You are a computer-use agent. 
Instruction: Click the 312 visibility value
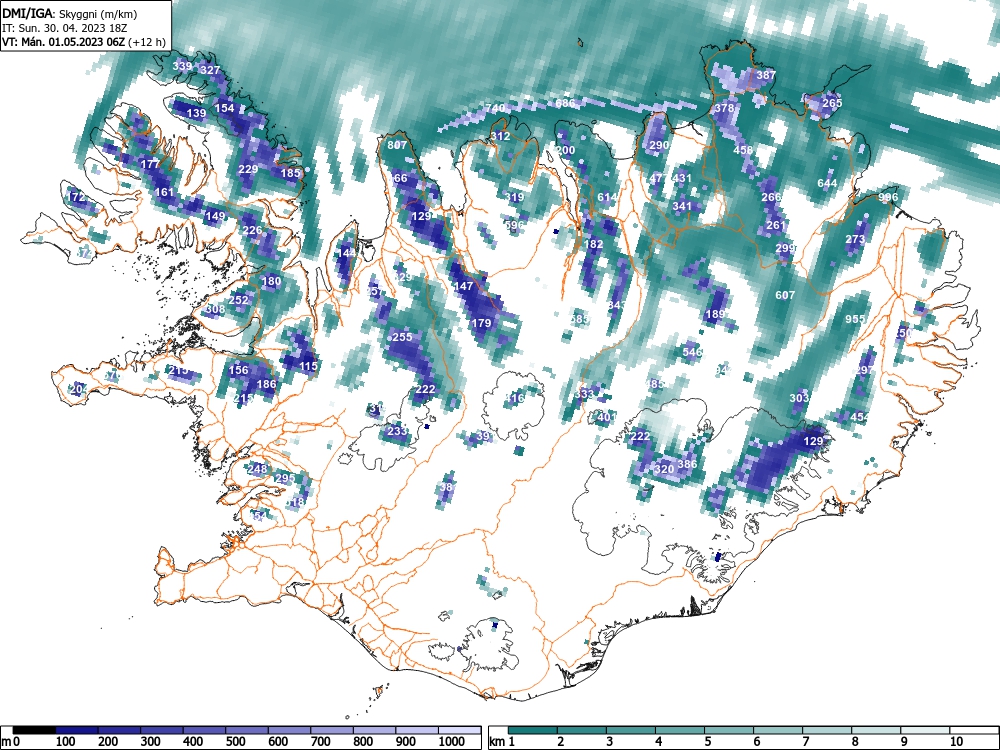[x=500, y=136]
